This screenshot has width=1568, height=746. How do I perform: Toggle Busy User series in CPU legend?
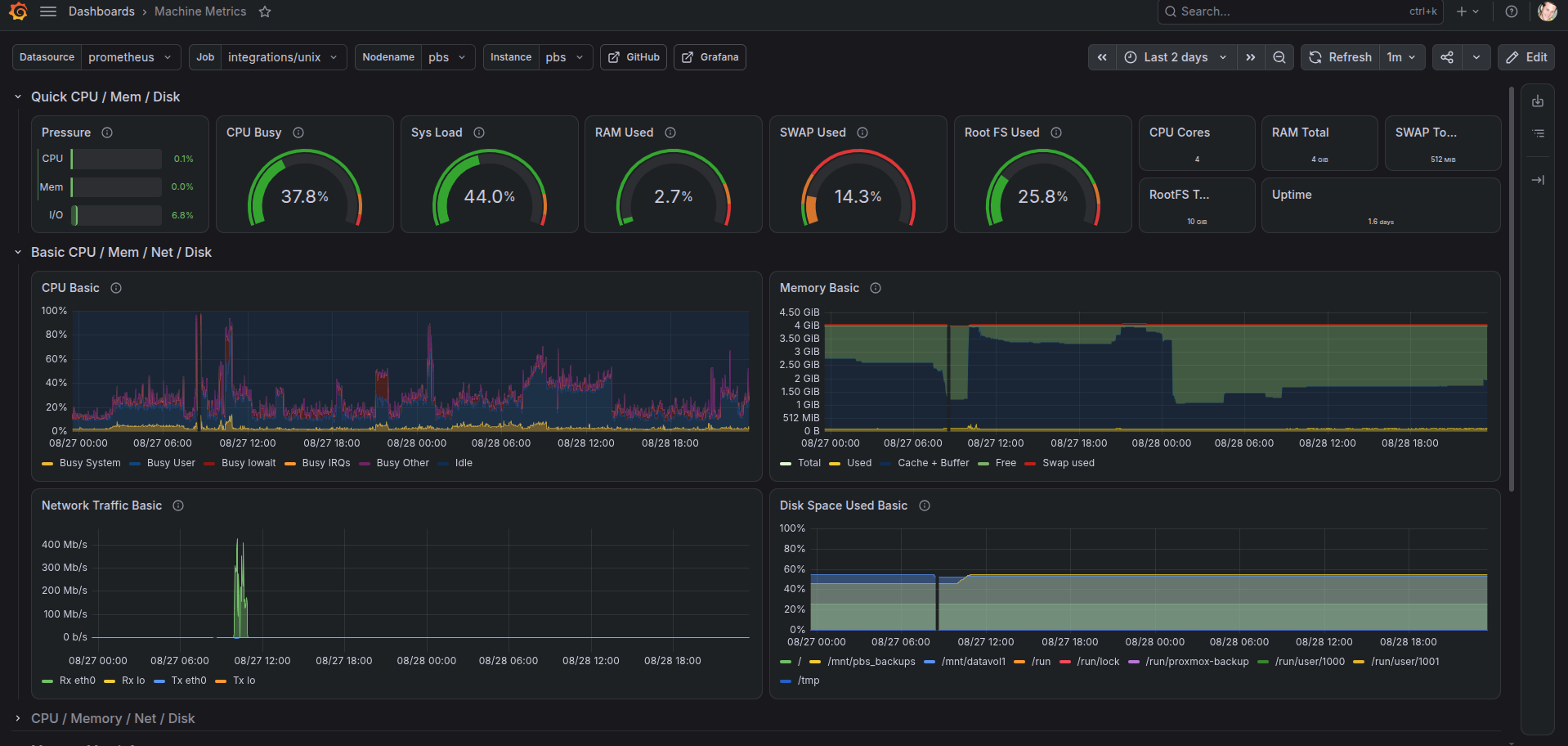pos(171,463)
